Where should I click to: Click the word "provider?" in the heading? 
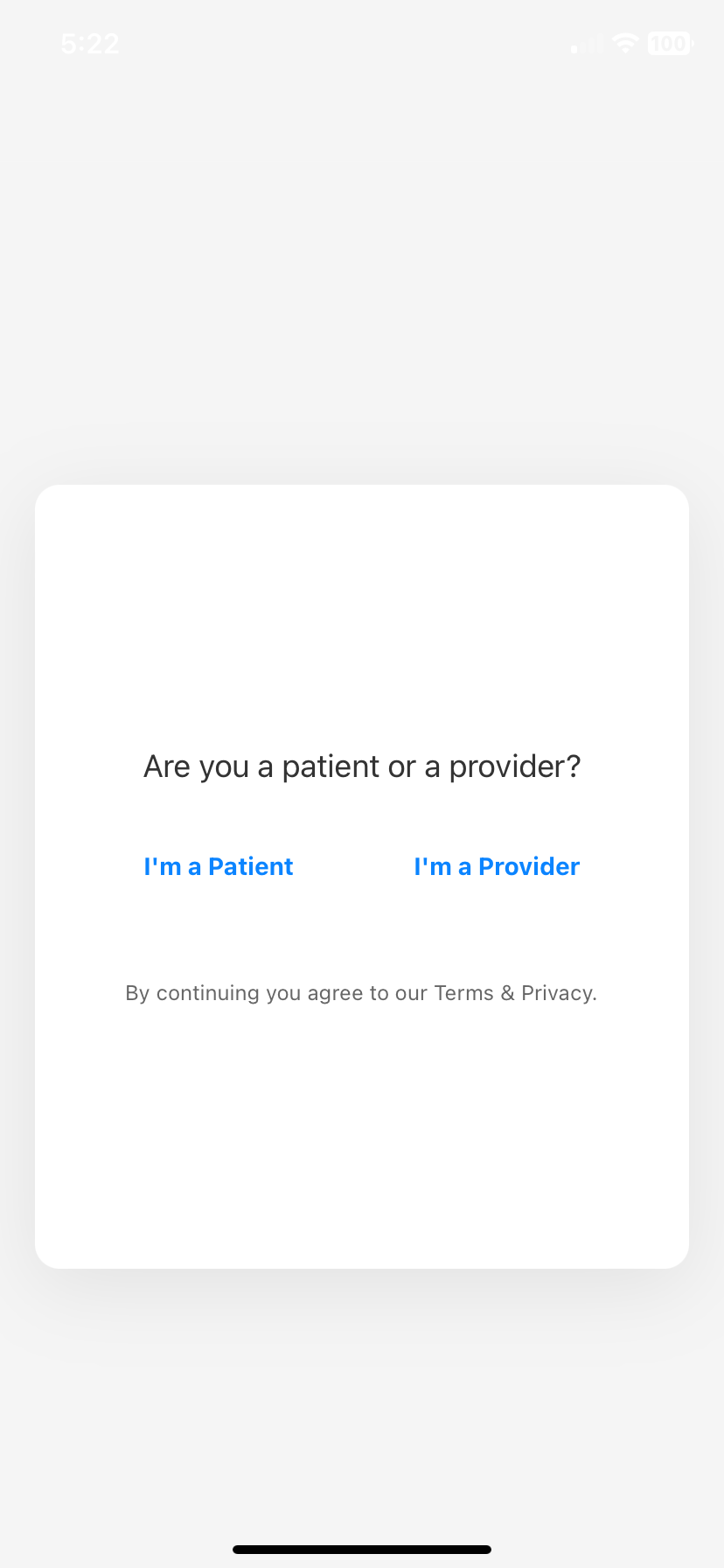(x=515, y=766)
